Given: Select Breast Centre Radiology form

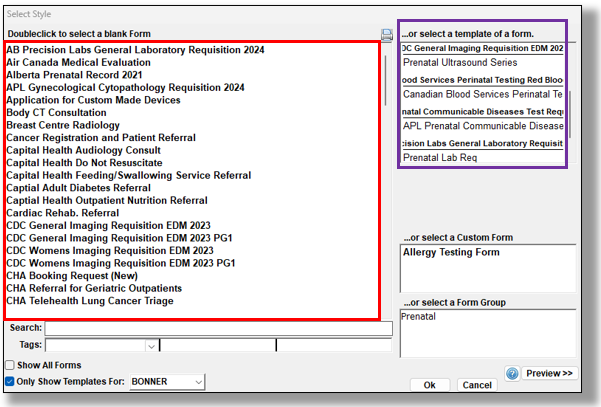Looking at the screenshot, I should pos(63,125).
